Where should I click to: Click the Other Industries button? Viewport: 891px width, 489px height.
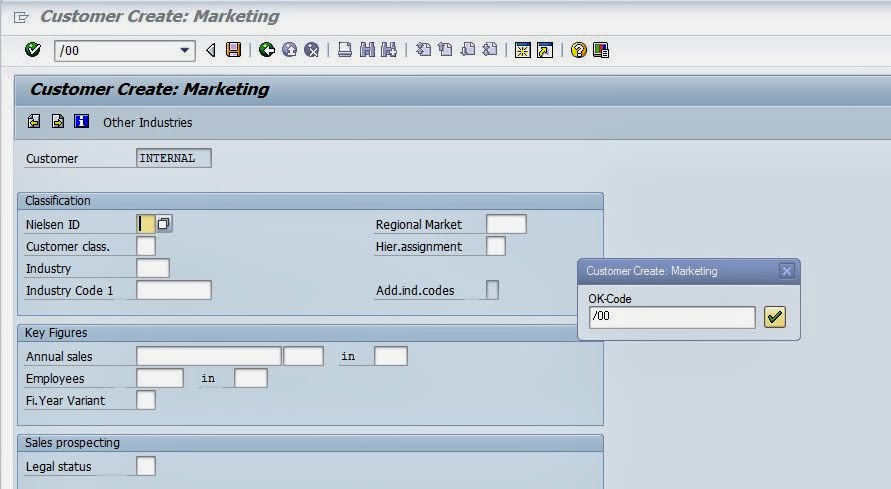coord(147,122)
